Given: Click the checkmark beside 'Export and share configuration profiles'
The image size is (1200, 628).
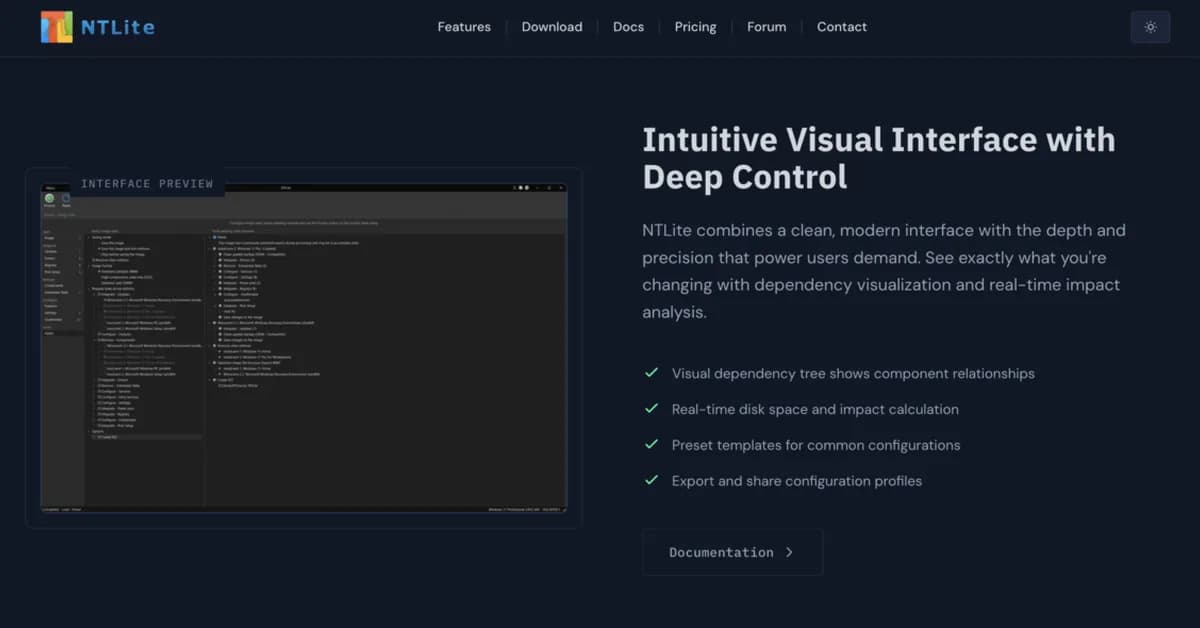Looking at the screenshot, I should click(652, 480).
